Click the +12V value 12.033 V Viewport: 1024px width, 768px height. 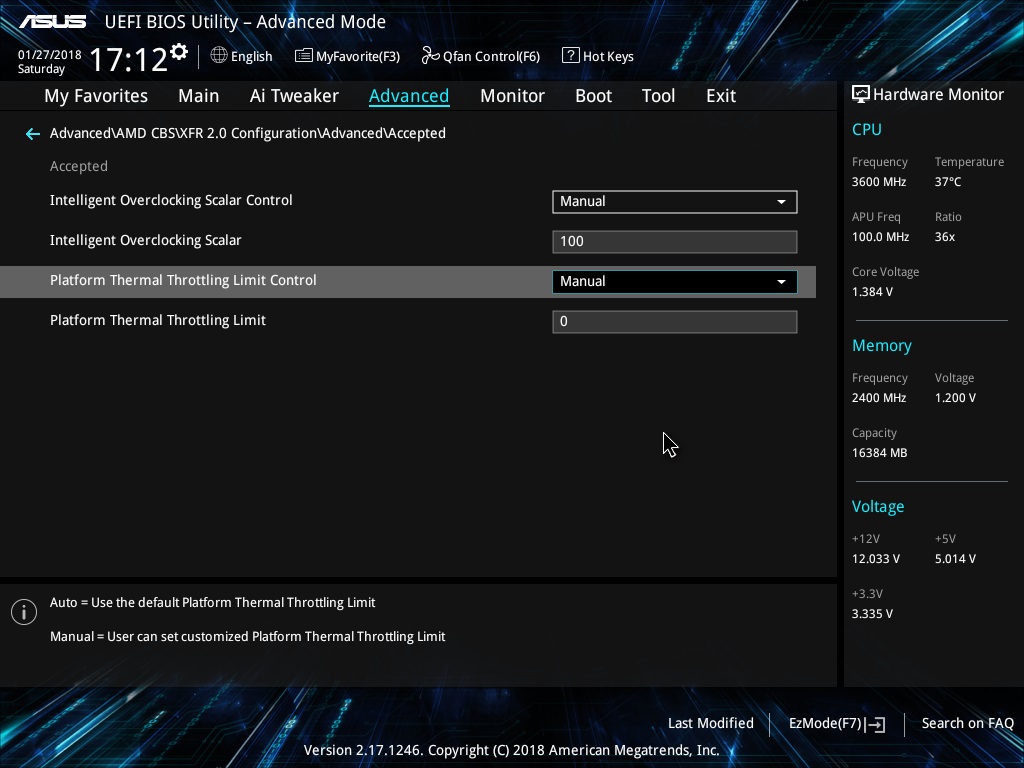tap(876, 559)
